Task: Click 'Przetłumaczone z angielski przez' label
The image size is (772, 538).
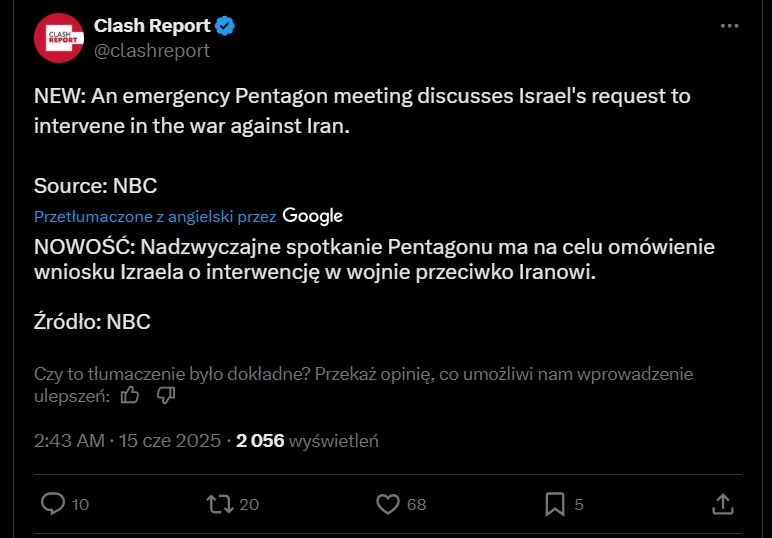Action: [155, 216]
